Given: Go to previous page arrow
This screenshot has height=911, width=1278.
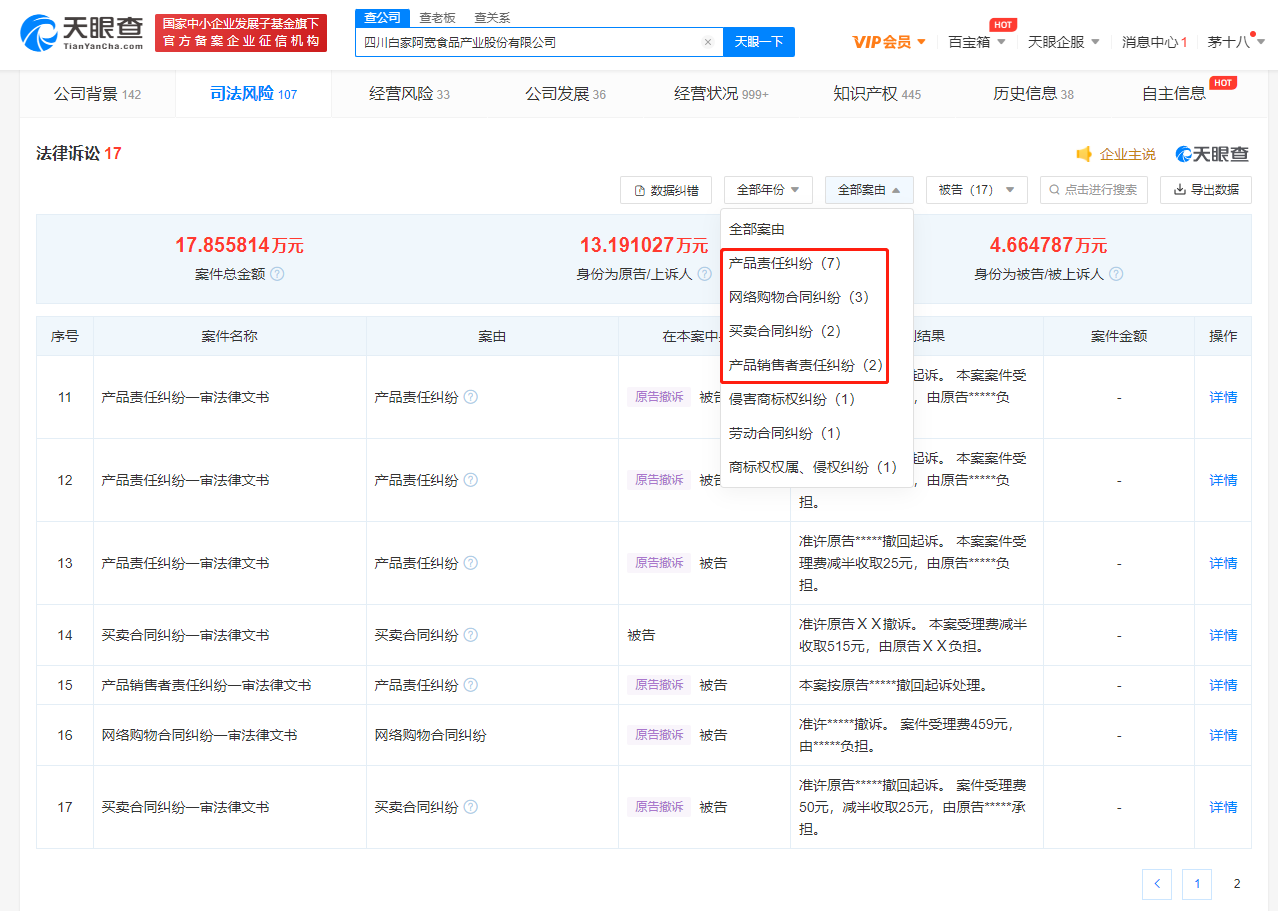Looking at the screenshot, I should [x=1157, y=884].
